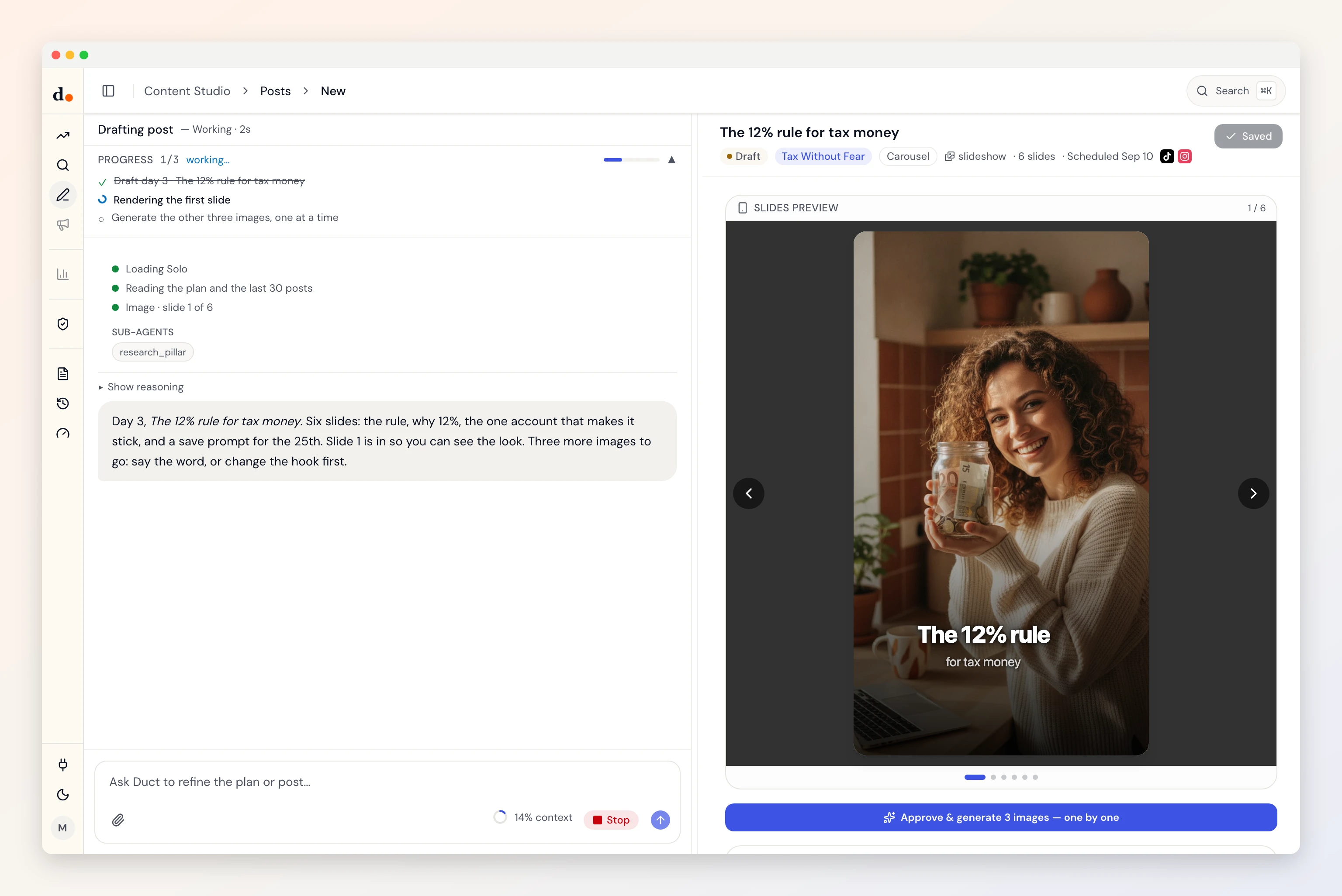
Task: Select the last slide pagination dot
Action: pos(1035,777)
